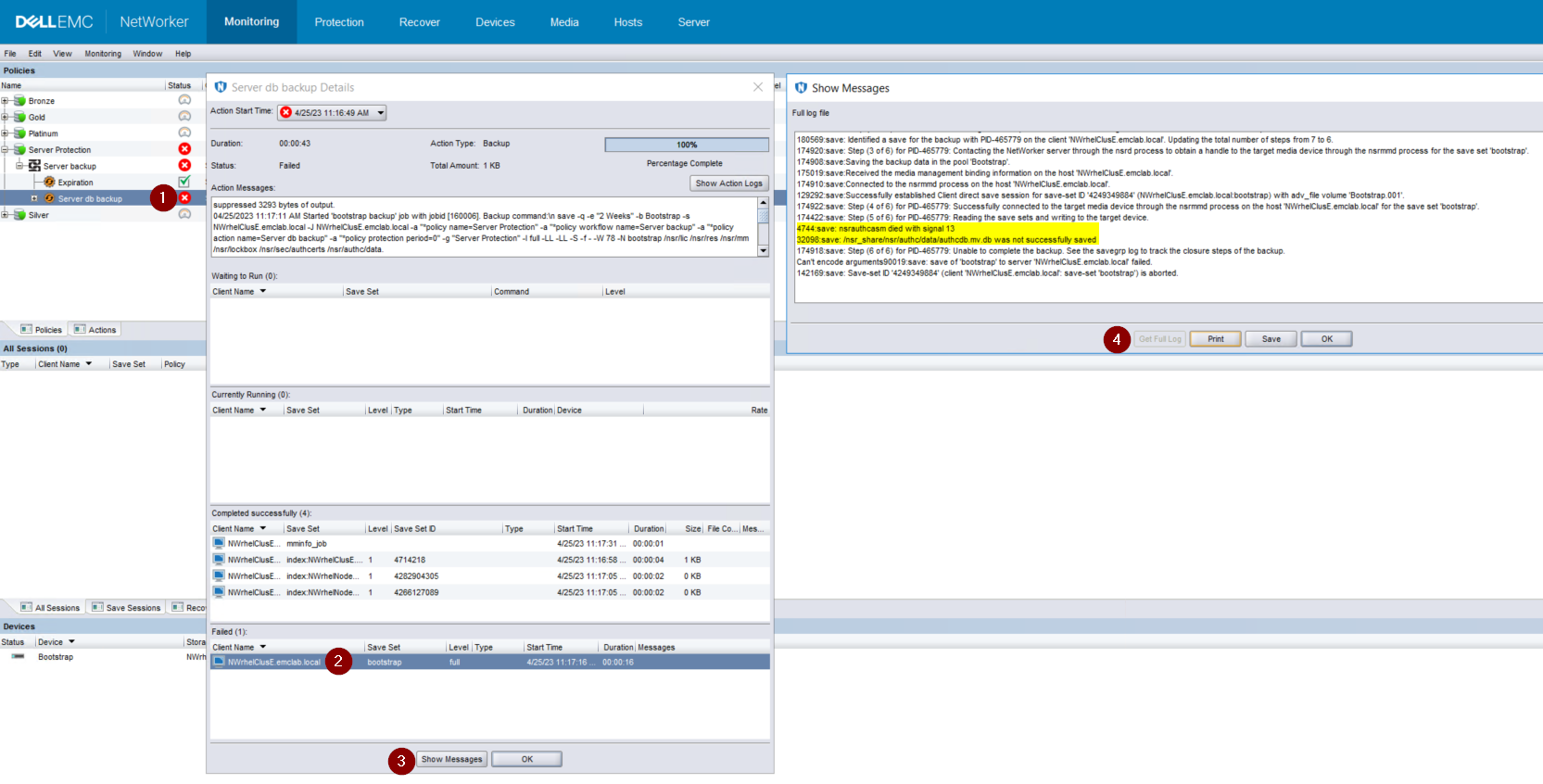Open the Window menu
This screenshot has width=1543, height=784.
pyautogui.click(x=147, y=54)
